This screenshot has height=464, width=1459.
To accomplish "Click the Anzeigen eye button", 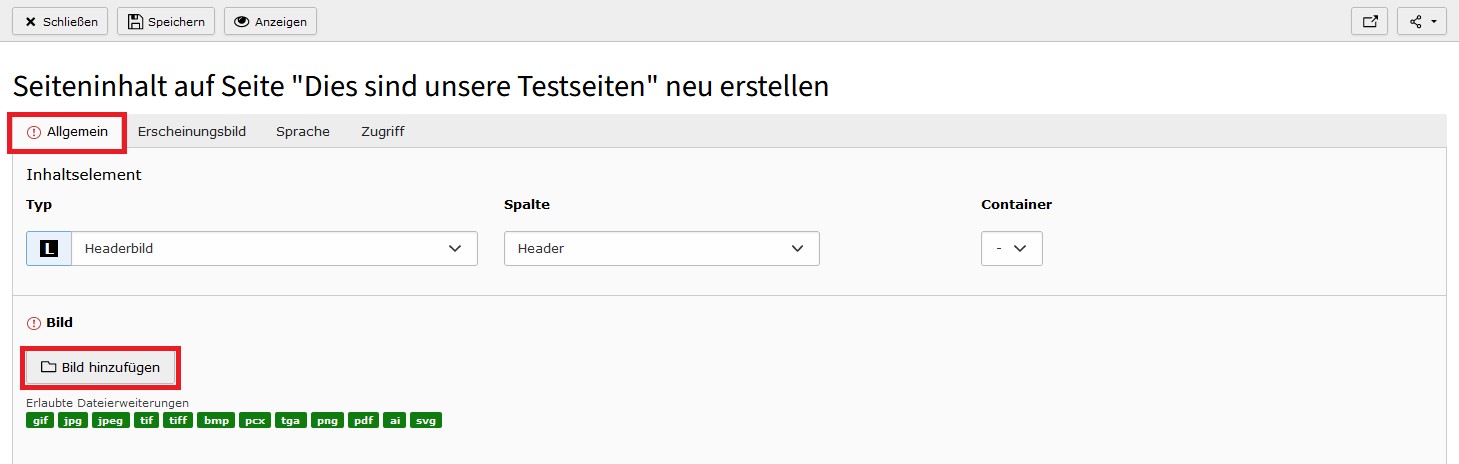I will click(x=270, y=21).
